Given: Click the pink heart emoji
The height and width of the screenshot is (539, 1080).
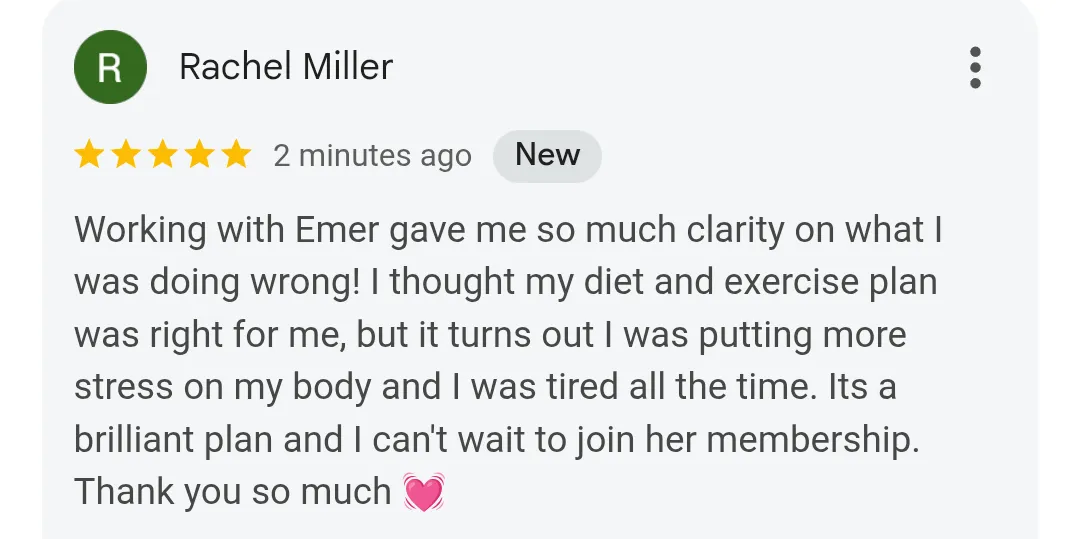Looking at the screenshot, I should pyautogui.click(x=423, y=493).
